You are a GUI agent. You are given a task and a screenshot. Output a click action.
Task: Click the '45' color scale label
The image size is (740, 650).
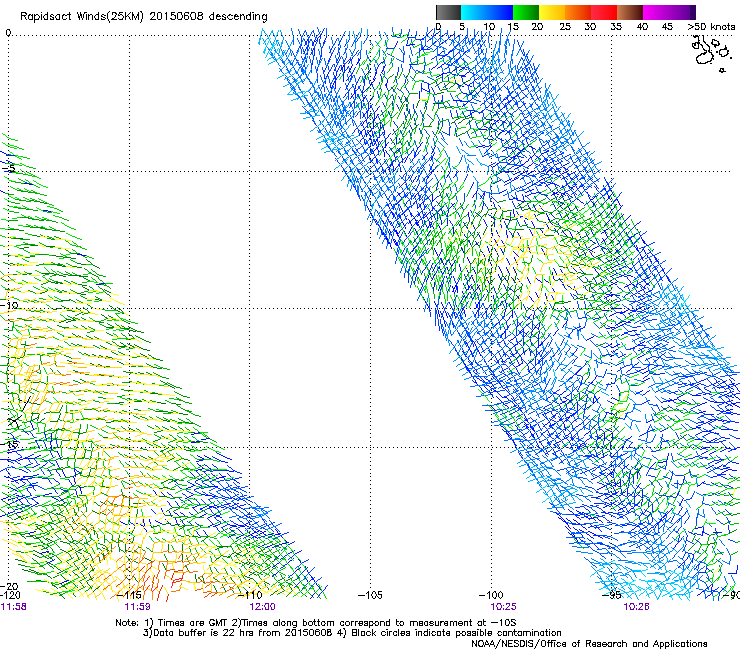(x=667, y=27)
